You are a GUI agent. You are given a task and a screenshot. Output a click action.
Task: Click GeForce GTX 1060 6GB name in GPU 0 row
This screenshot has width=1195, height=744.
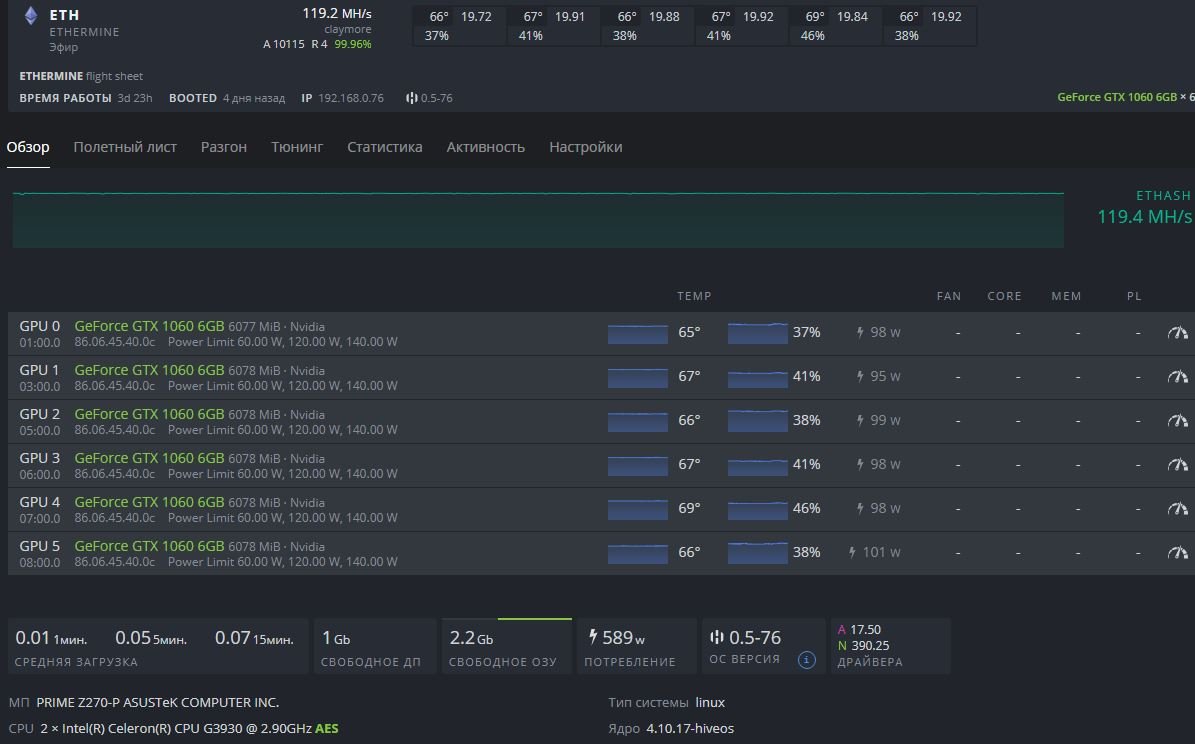point(149,326)
